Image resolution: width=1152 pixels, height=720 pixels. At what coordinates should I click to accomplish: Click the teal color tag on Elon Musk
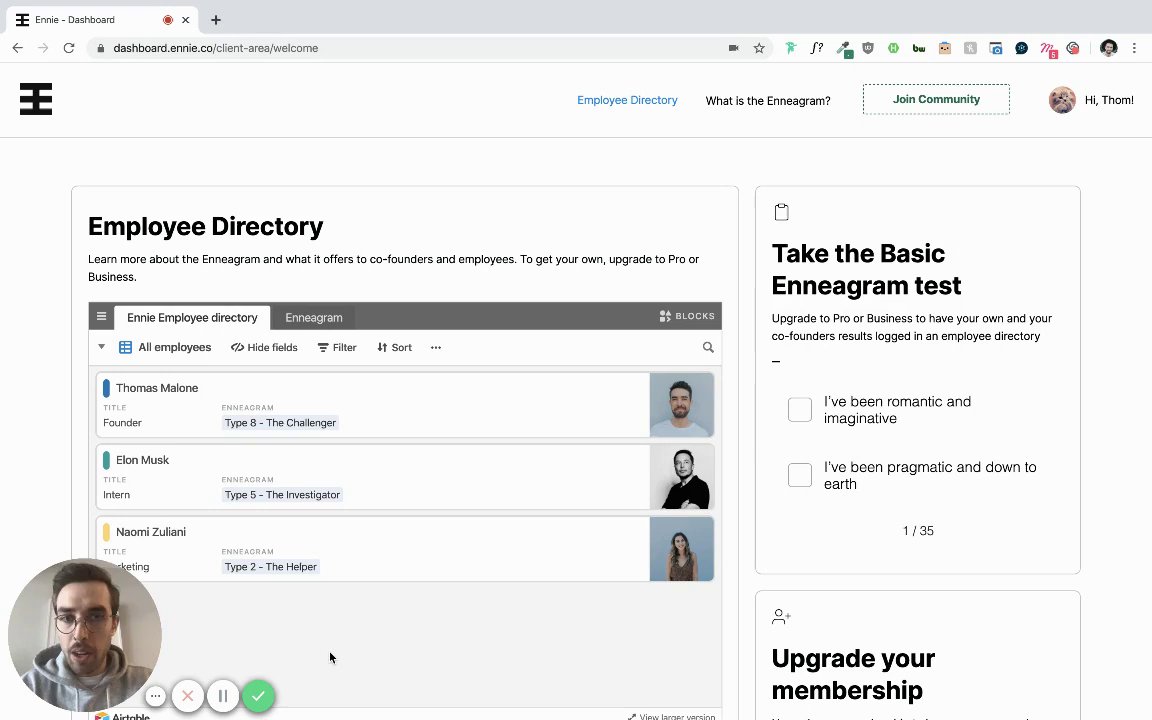click(x=107, y=460)
